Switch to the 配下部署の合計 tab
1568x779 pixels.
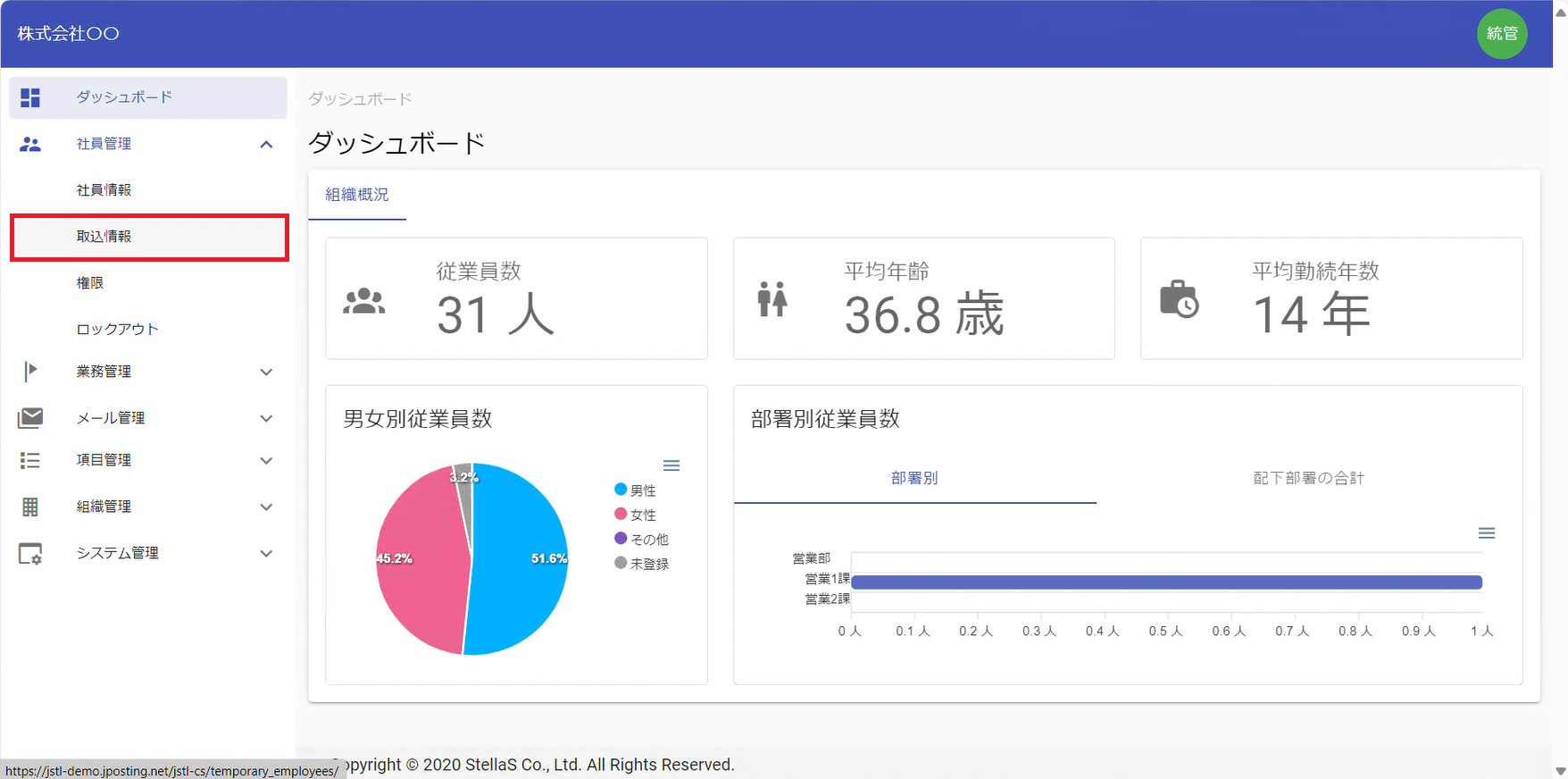tap(1308, 478)
